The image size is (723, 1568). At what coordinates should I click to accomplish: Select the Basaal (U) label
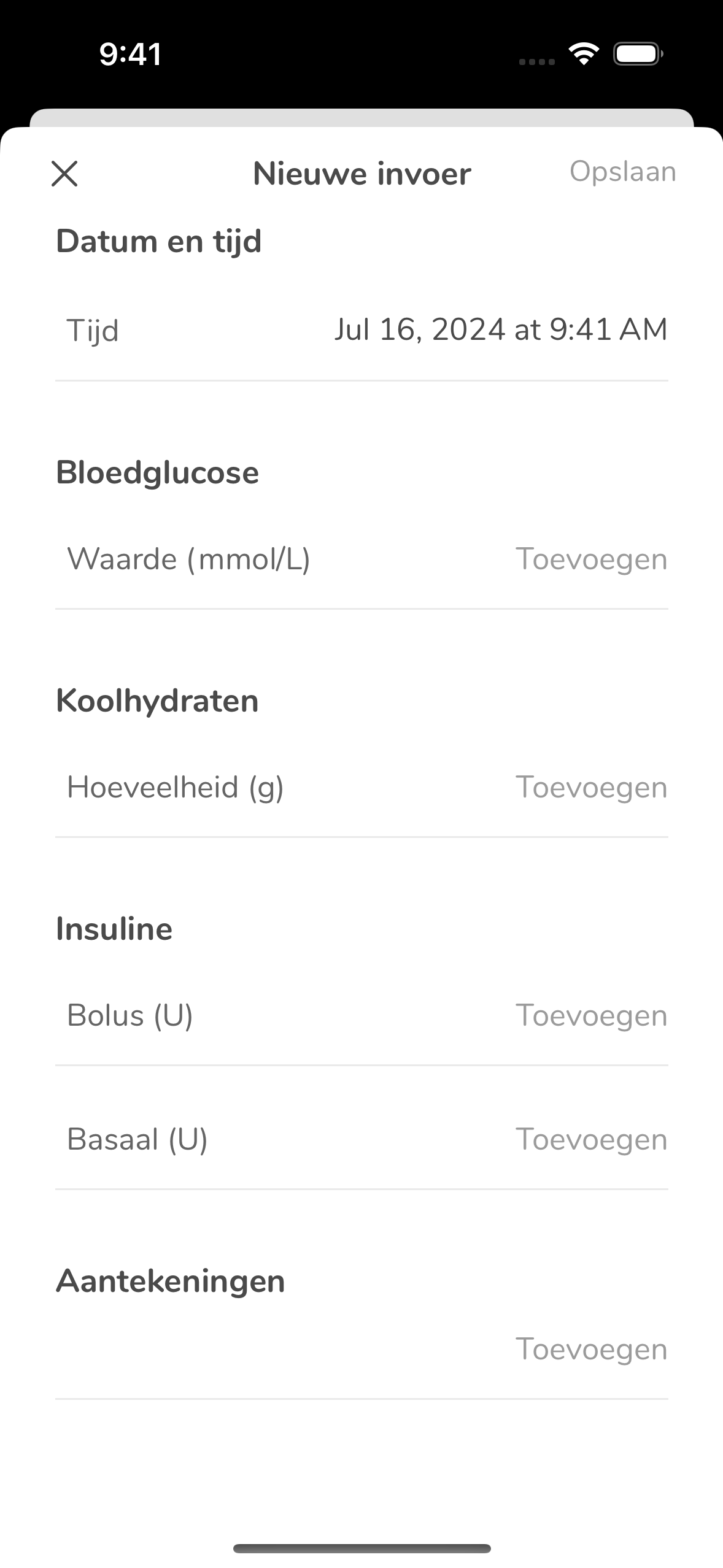pyautogui.click(x=137, y=1140)
